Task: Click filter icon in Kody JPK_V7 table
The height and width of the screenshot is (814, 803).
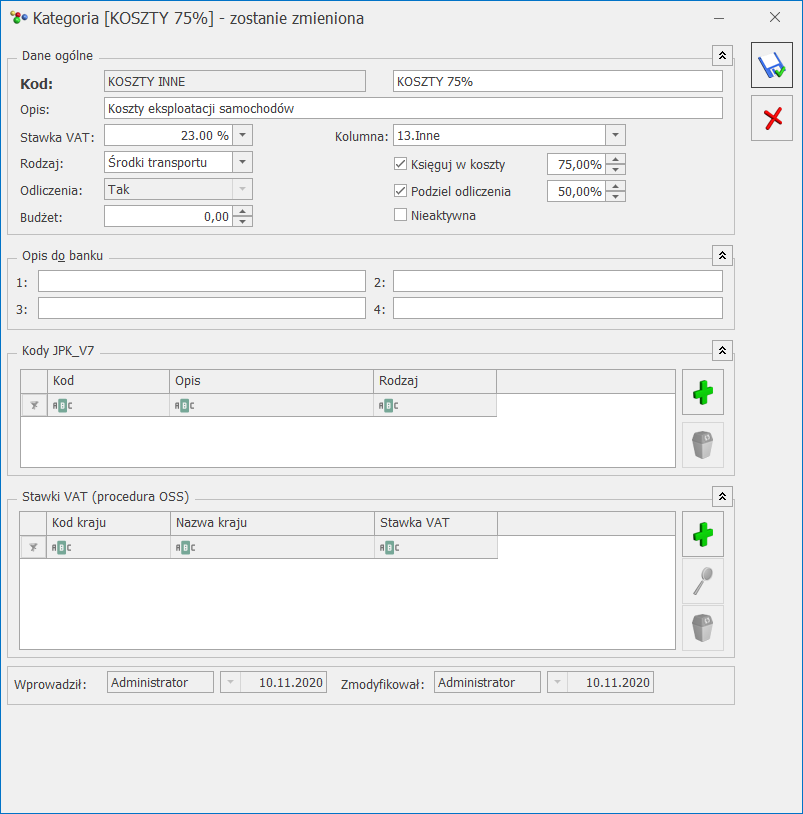Action: 34,405
